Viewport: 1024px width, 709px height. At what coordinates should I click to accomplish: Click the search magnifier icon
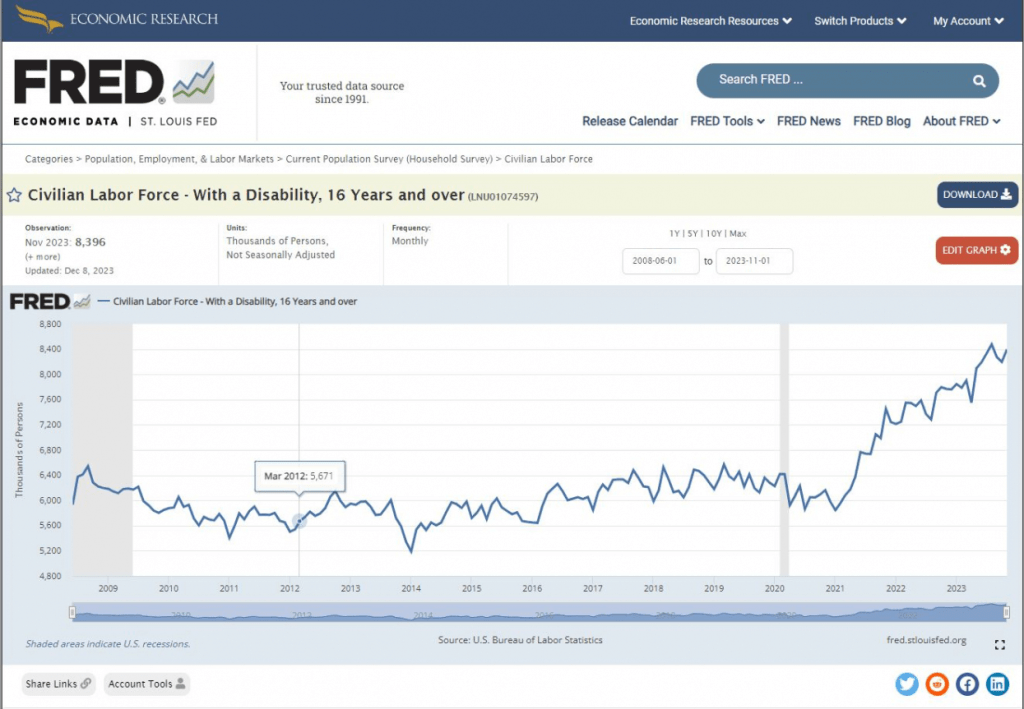(979, 80)
